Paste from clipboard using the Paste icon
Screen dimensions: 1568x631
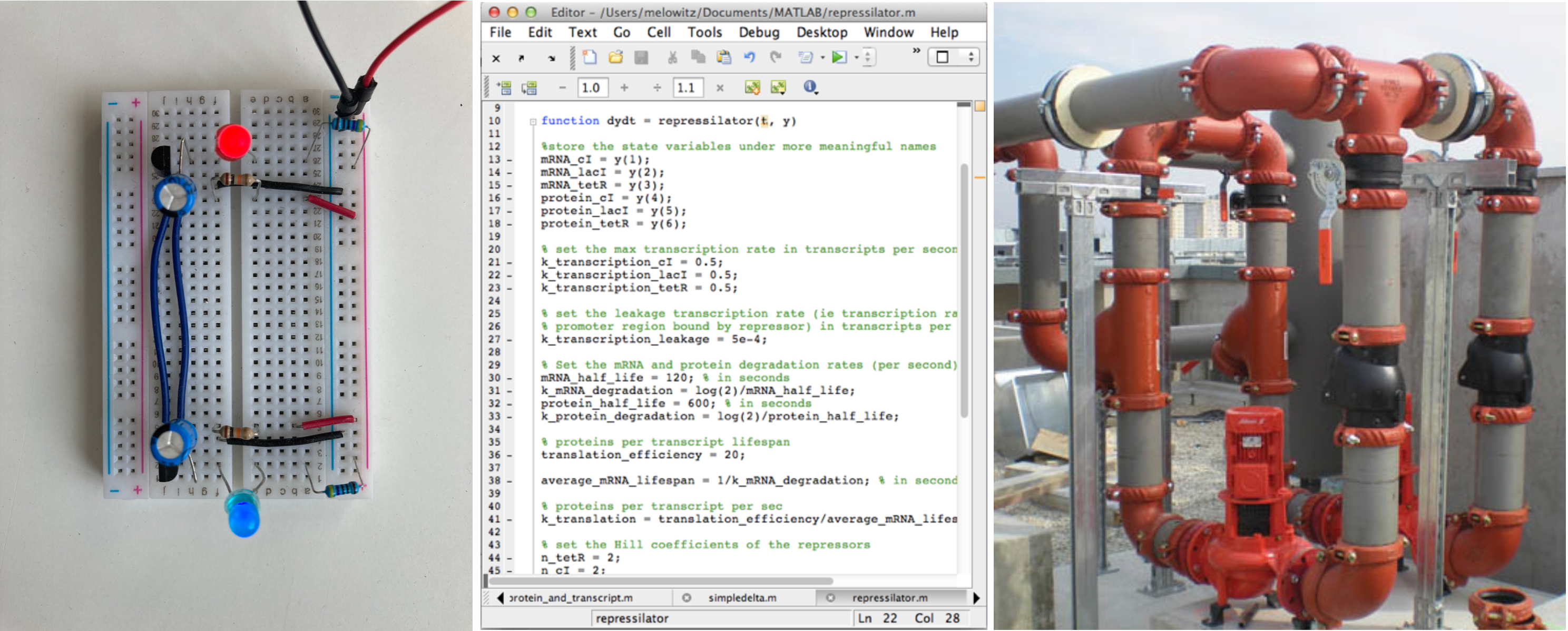click(724, 58)
